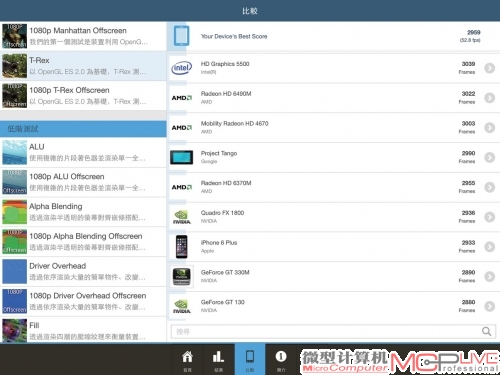Image resolution: width=500 pixels, height=375 pixels.
Task: Click the Driver Overhead blue thumbnail
Action: coord(14,271)
